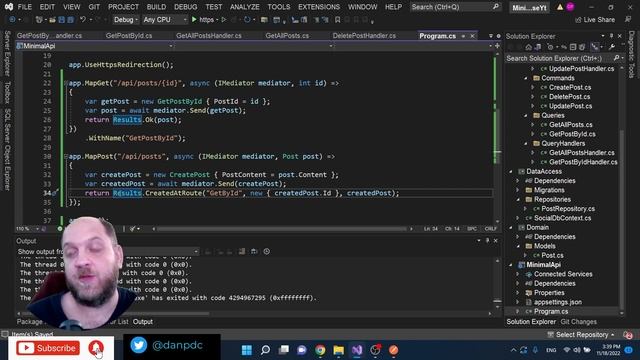Click the Visual Studio logo icon
This screenshot has width=640, height=360.
point(9,7)
